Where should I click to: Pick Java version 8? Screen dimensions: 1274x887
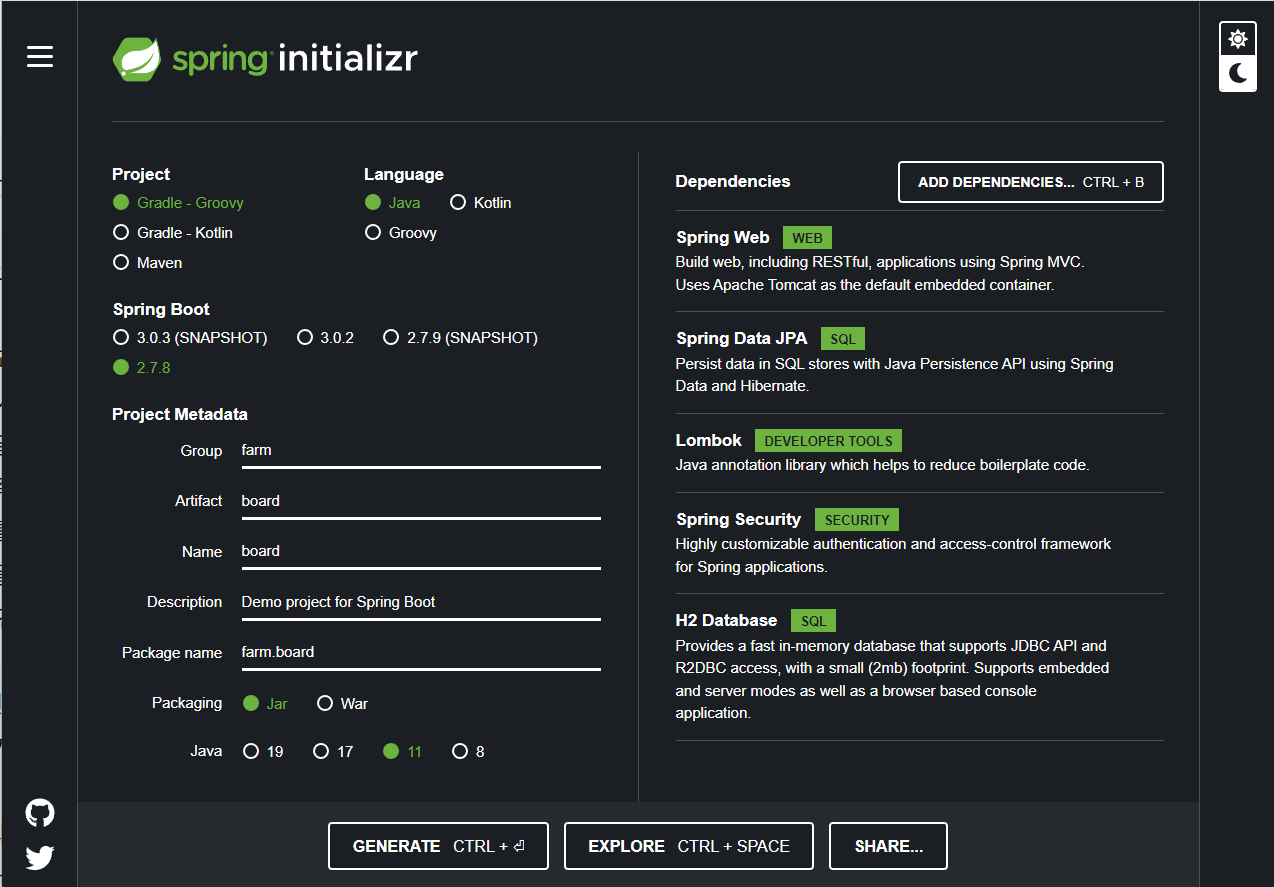point(468,751)
